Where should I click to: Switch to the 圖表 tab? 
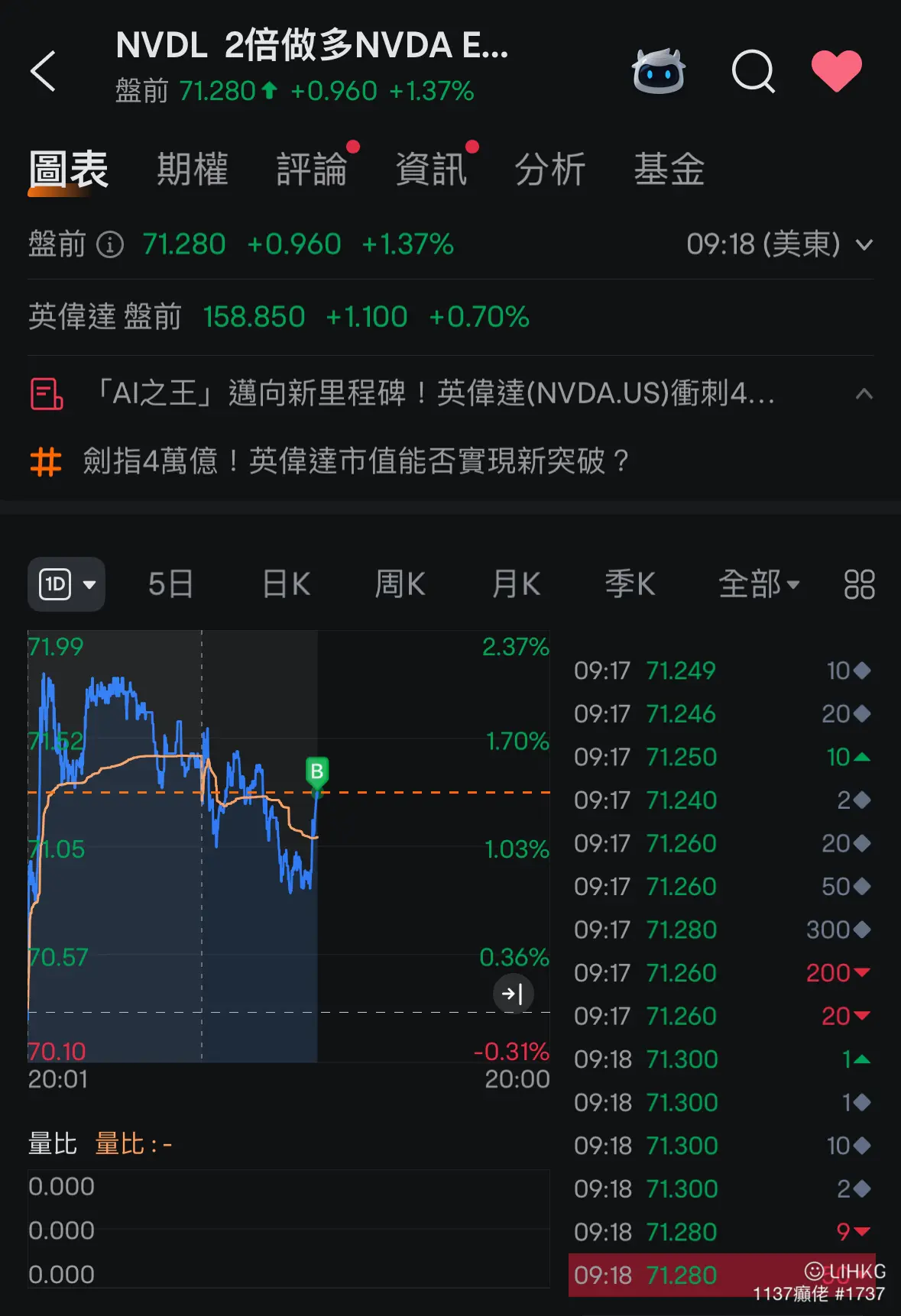[69, 170]
